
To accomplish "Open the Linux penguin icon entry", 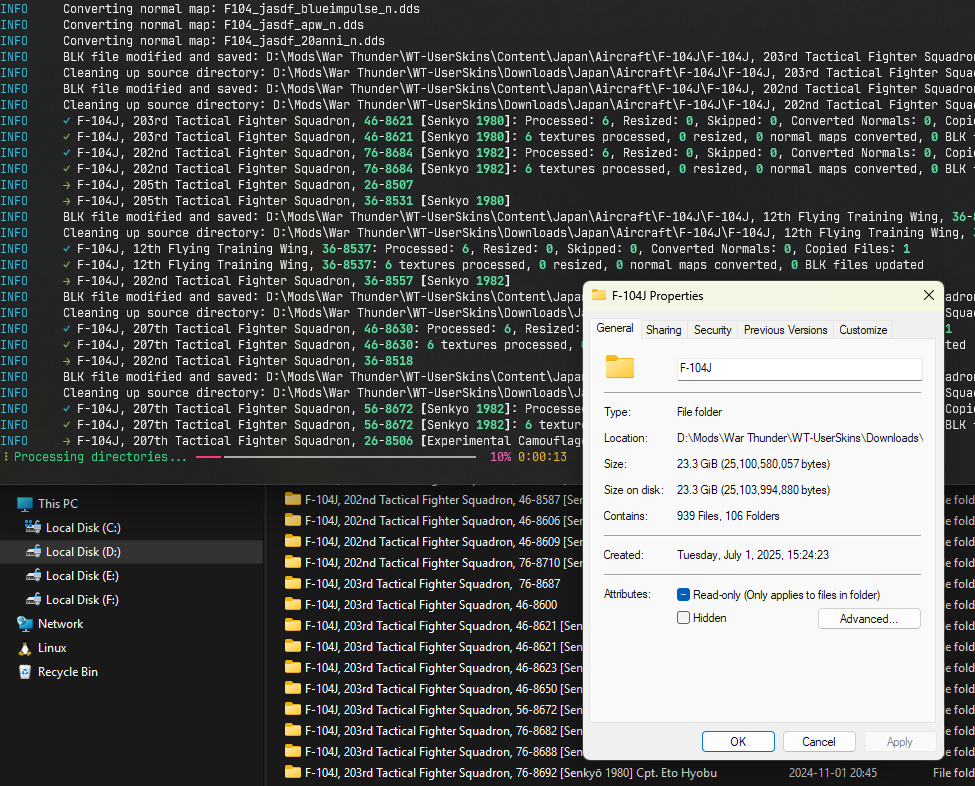I will click(25, 648).
